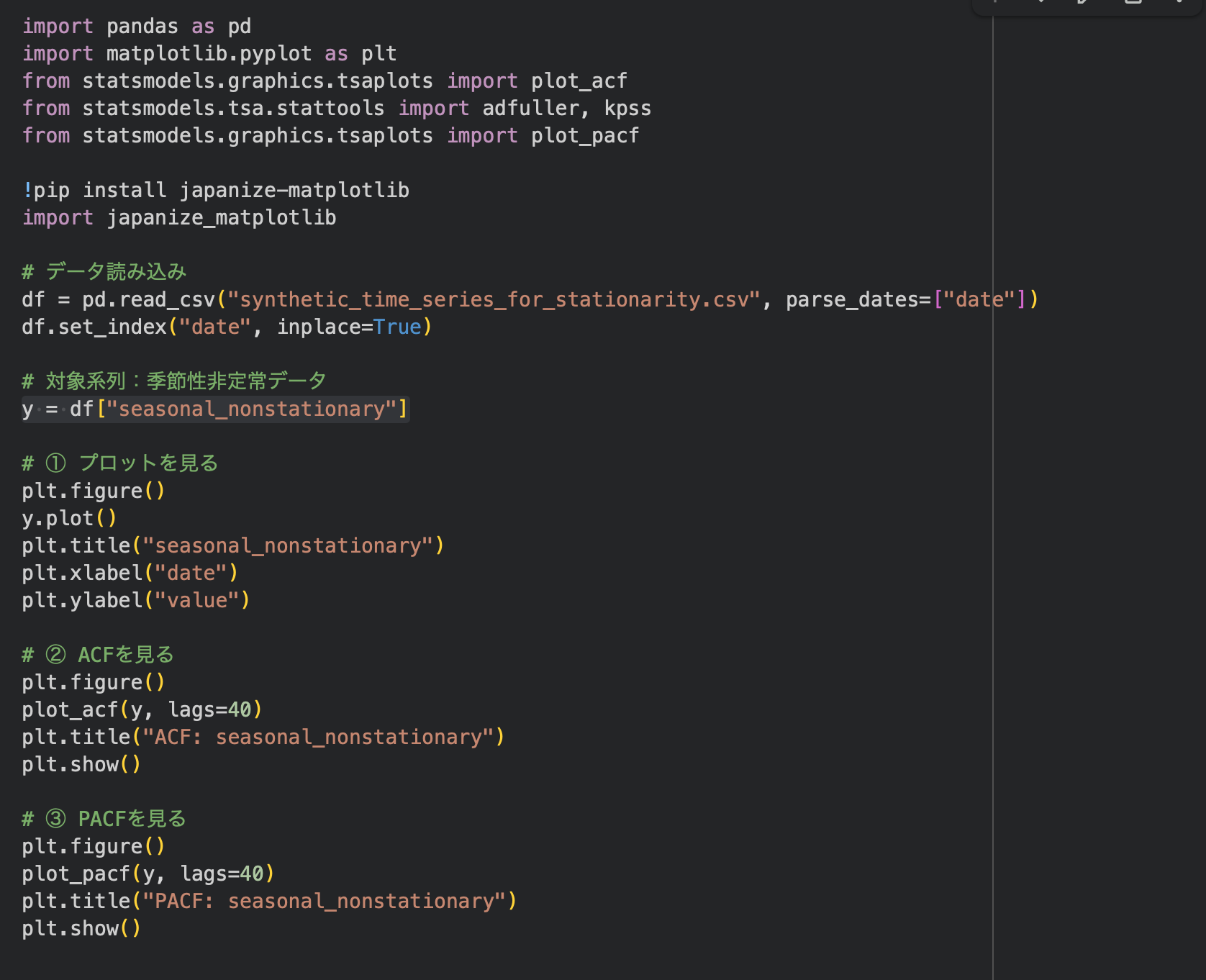Image resolution: width=1206 pixels, height=980 pixels.
Task: Click the 'synthetic_time_series_for_stationarity.csv' string
Action: pyautogui.click(x=494, y=300)
